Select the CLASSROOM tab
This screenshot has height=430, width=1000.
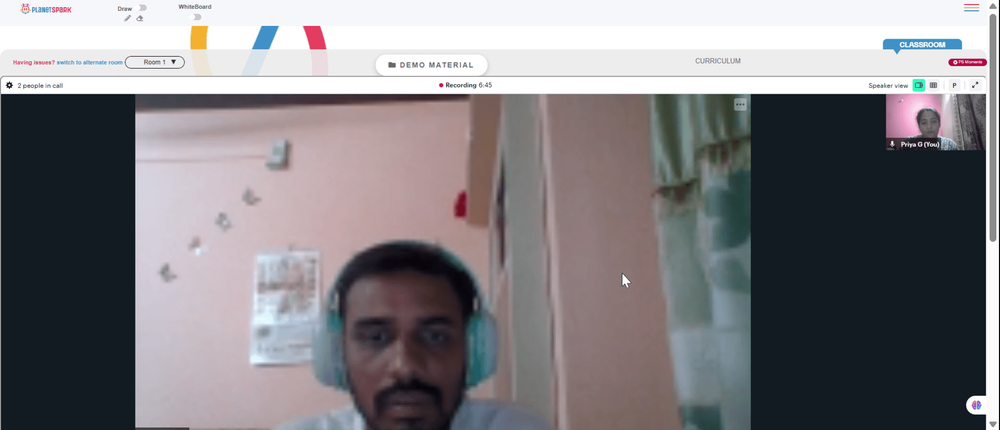pos(922,45)
